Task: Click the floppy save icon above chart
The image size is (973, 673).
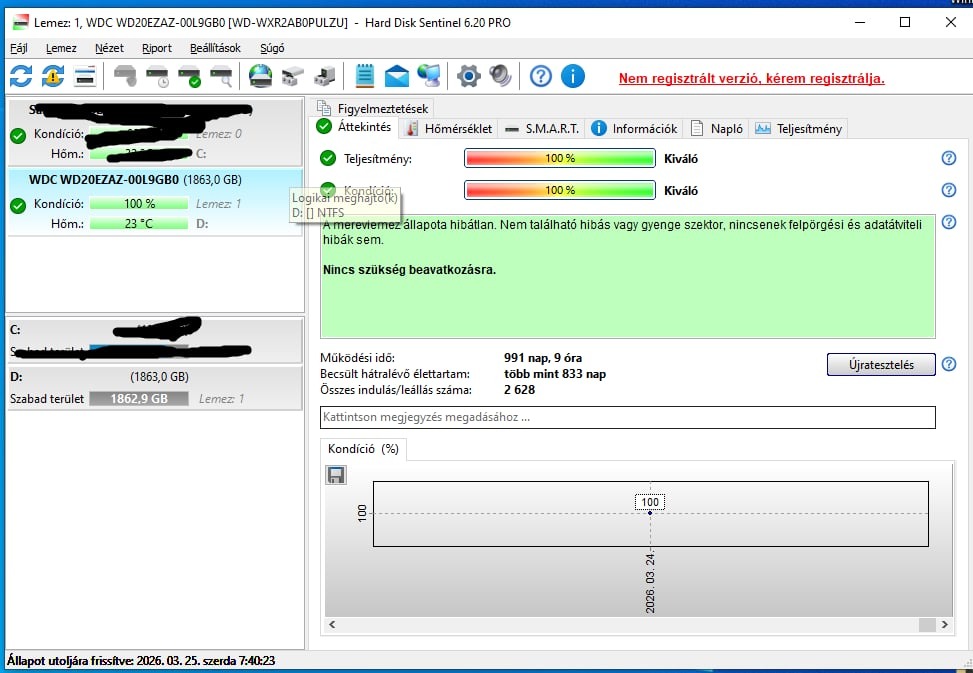Action: click(x=336, y=475)
